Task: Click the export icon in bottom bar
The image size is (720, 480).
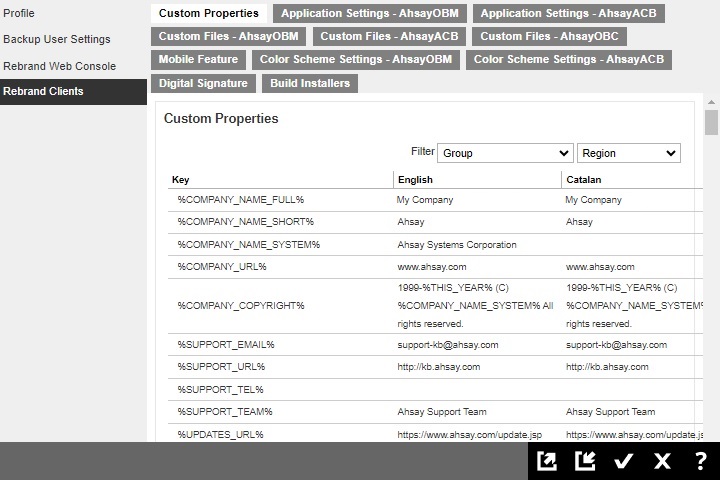Action: click(x=547, y=461)
